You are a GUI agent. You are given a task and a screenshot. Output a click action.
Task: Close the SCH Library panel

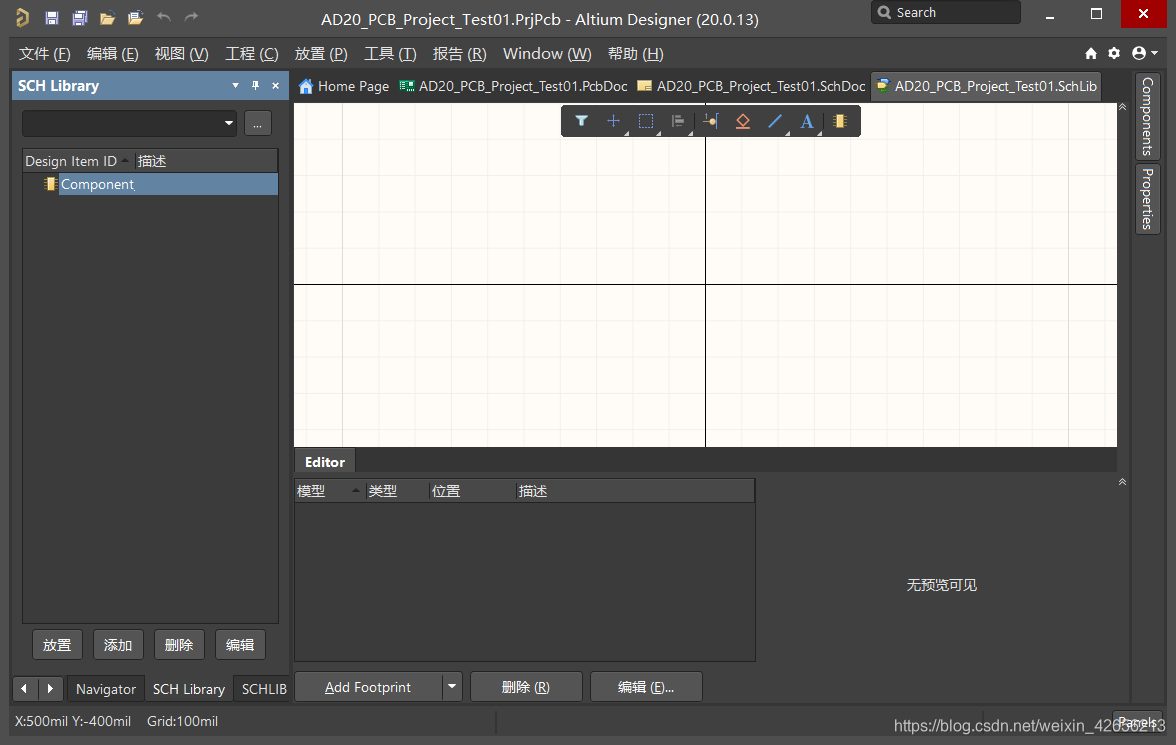coord(275,86)
